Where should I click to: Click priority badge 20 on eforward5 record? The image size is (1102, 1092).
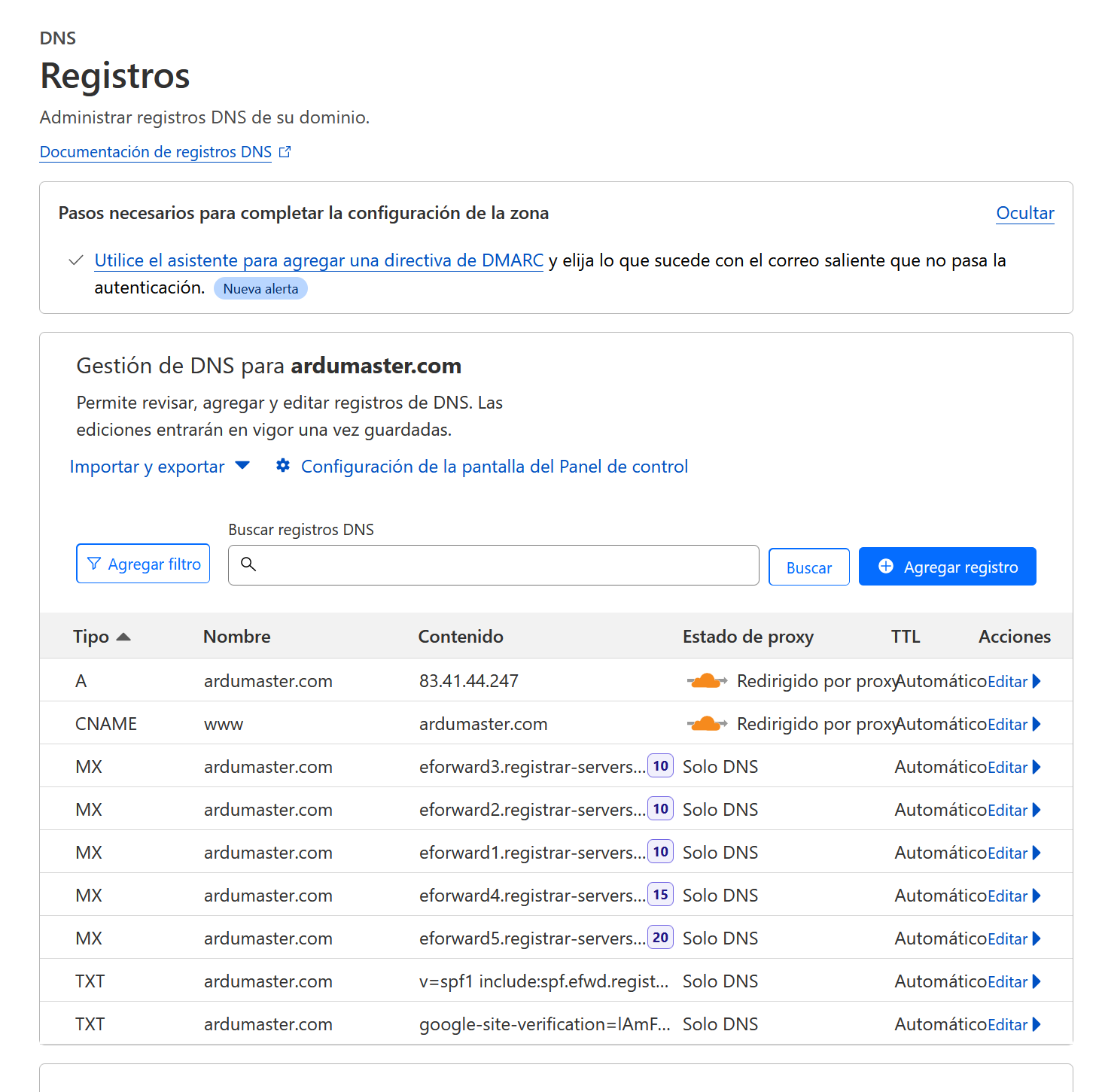661,938
